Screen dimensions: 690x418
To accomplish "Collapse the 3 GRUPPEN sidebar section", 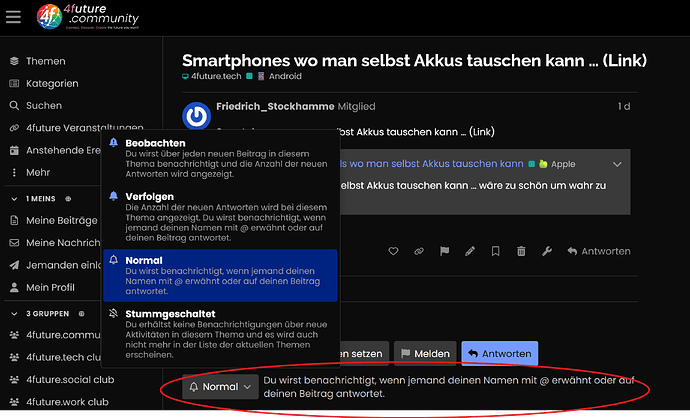I will coord(14,314).
